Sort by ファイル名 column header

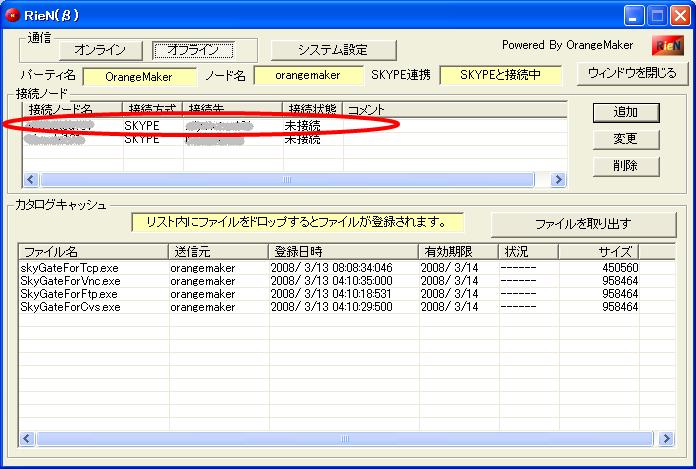94,252
